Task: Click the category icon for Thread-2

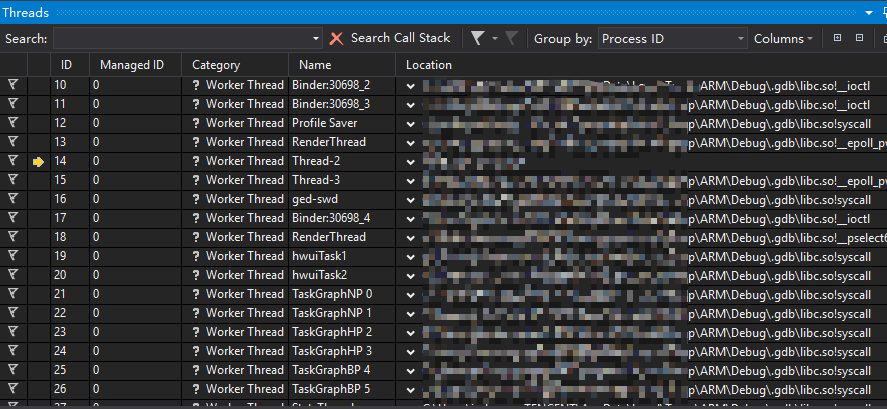Action: click(x=196, y=162)
